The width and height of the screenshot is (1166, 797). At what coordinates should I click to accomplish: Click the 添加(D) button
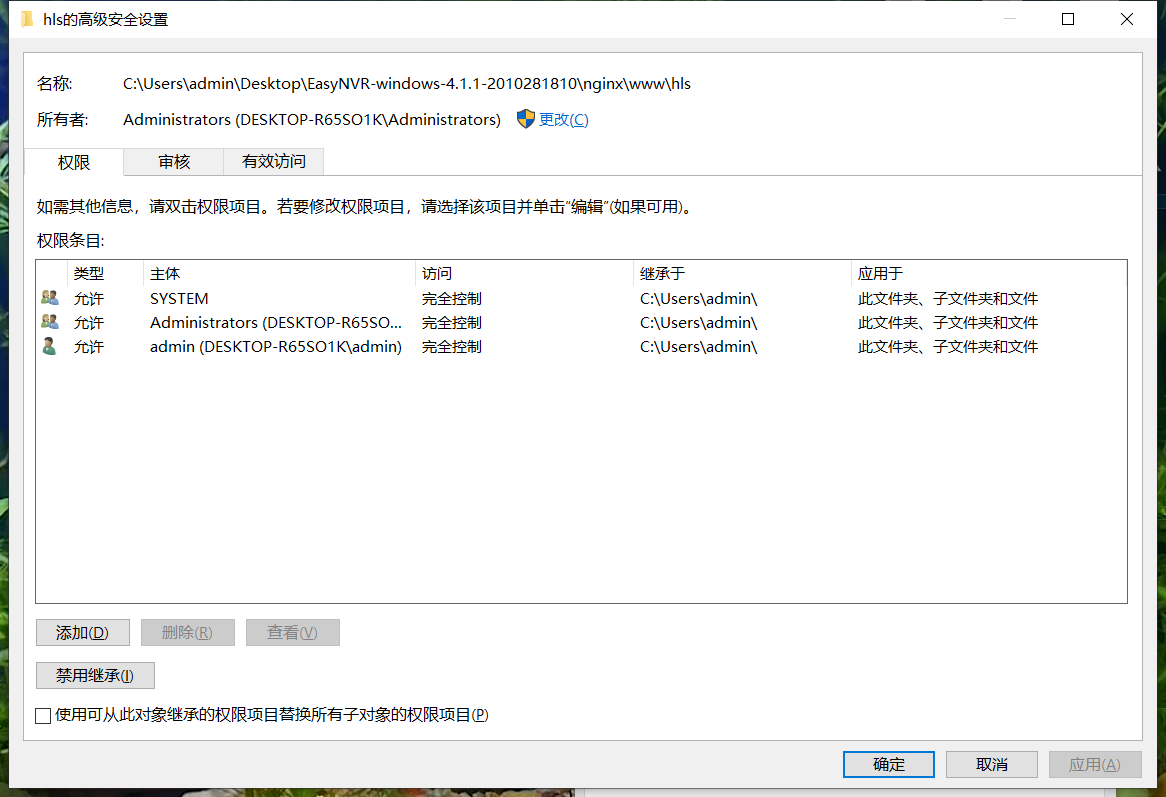(83, 633)
